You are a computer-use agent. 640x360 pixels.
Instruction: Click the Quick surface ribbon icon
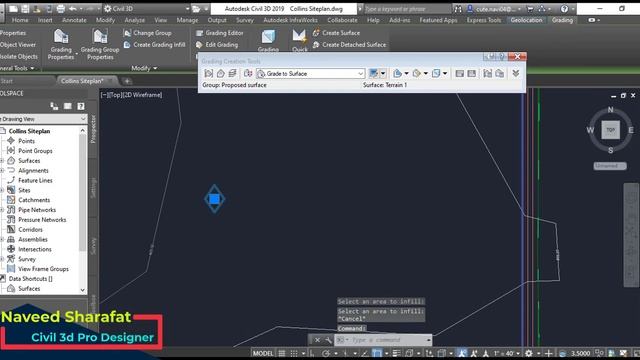pos(300,40)
